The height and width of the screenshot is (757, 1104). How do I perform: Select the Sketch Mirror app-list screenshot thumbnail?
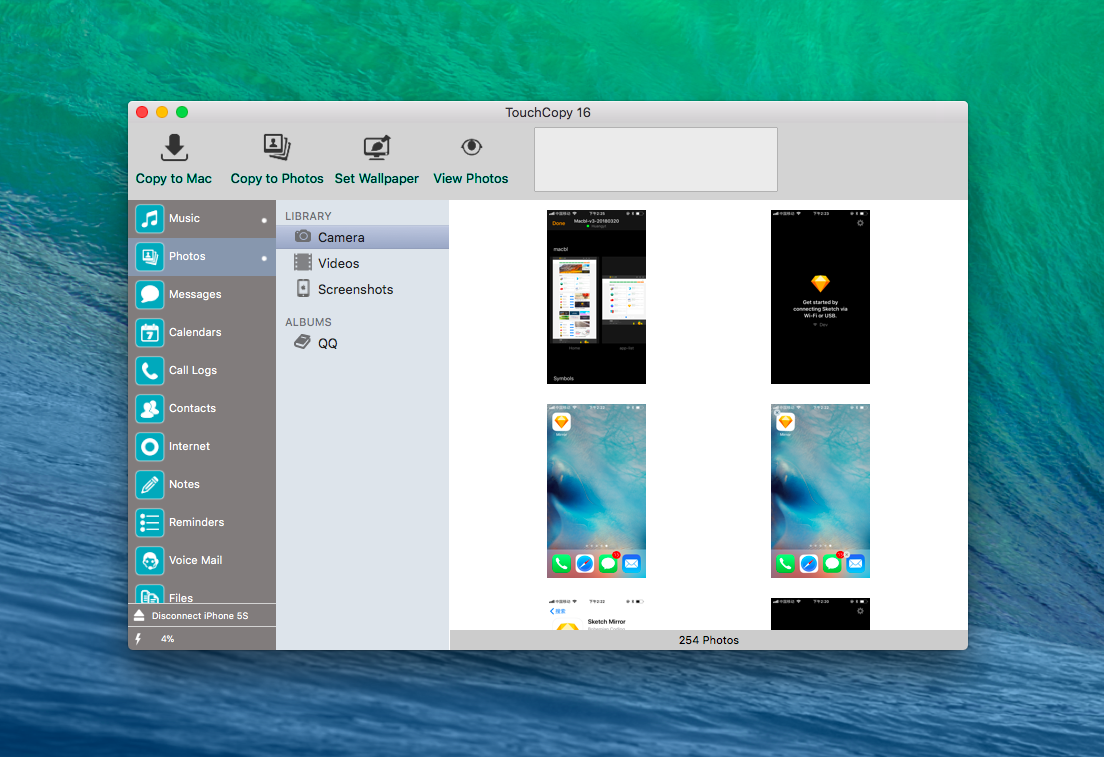click(x=596, y=296)
